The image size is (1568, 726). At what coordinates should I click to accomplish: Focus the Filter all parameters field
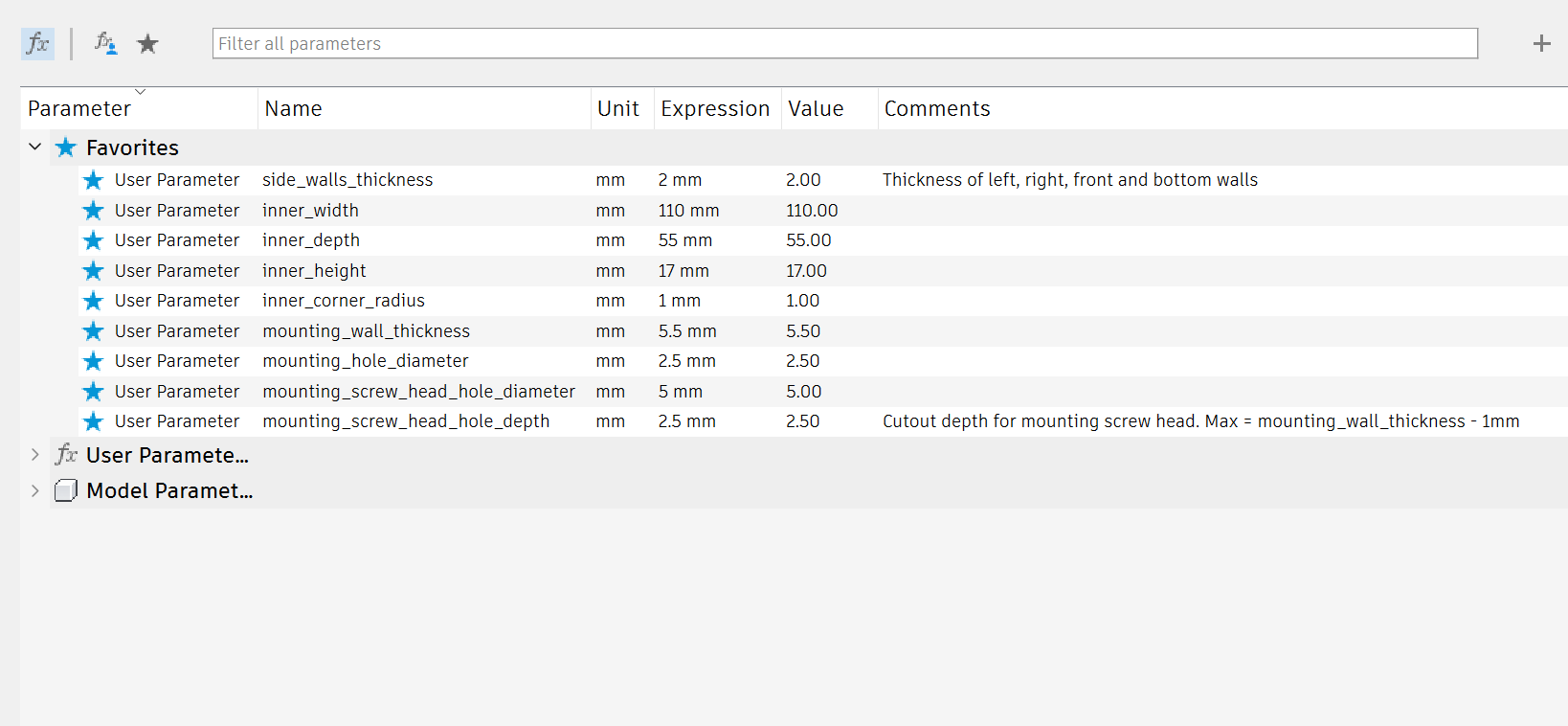click(x=844, y=43)
